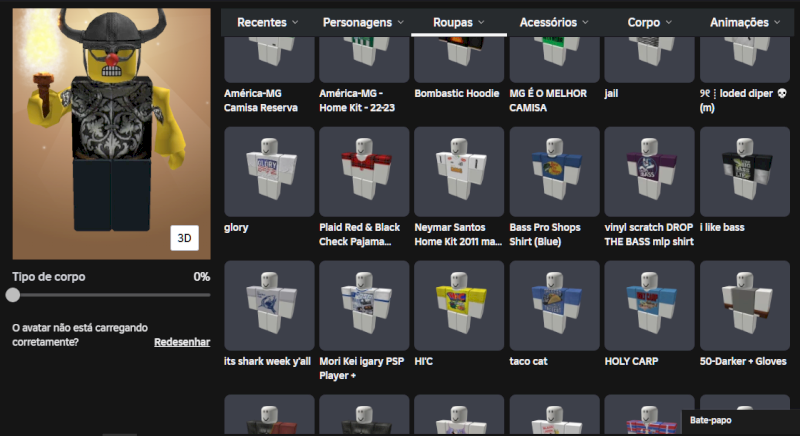
Task: Click the 'Bass Pro Shops Shirt (Blue)' name
Action: (545, 235)
